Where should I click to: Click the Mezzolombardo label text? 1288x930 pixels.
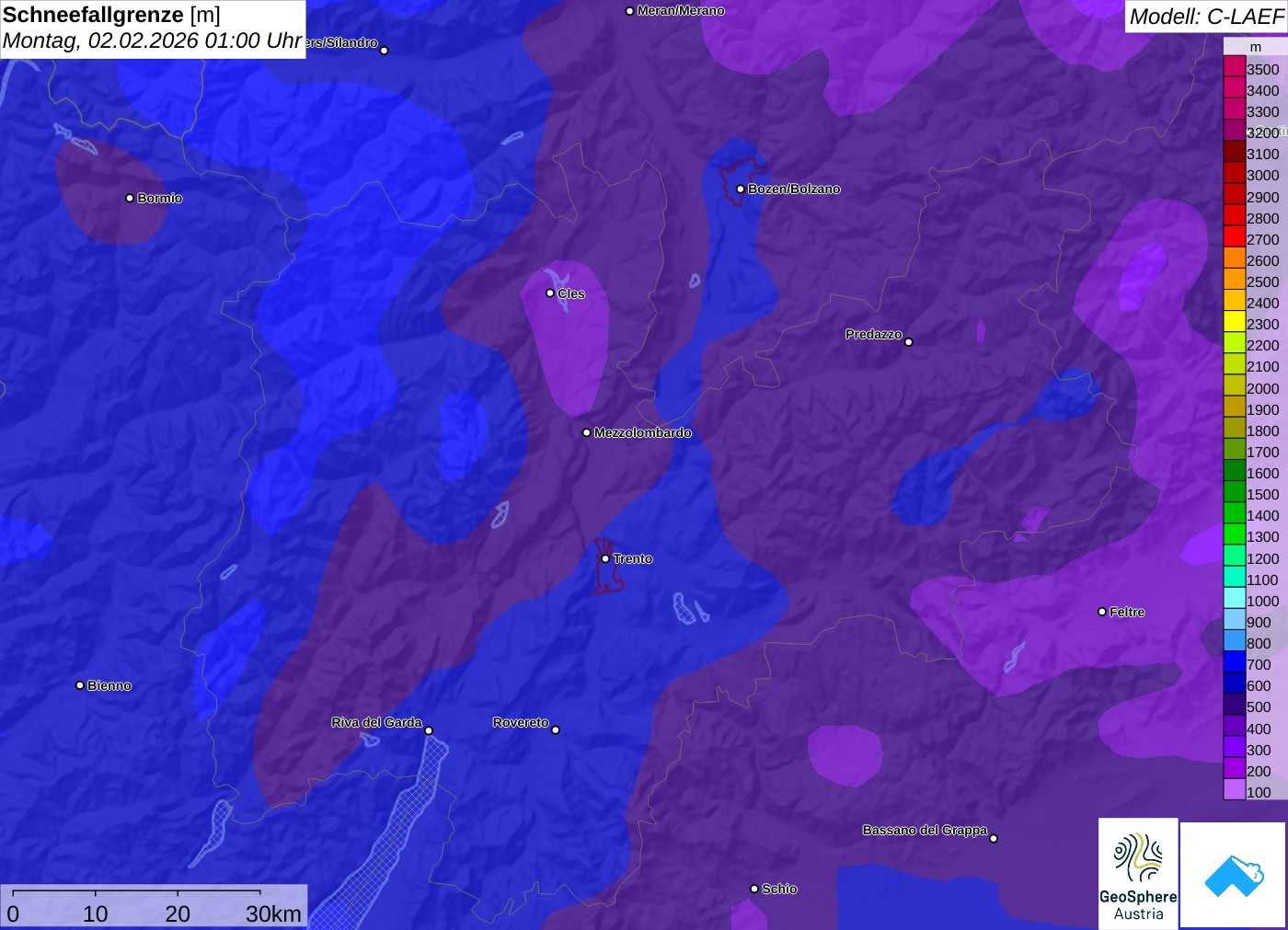click(642, 432)
